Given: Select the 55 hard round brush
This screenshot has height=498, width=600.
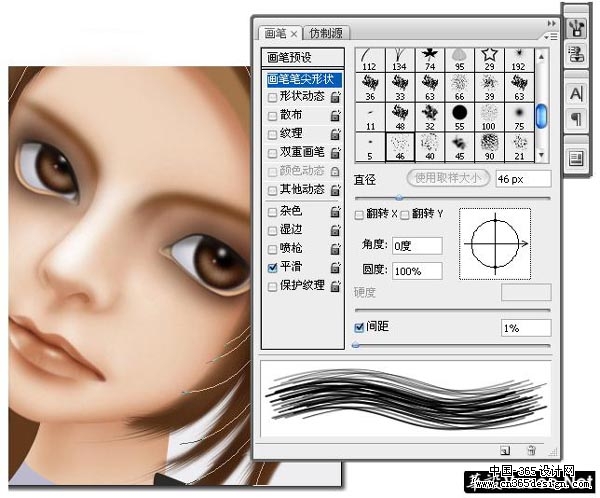Looking at the screenshot, I should click(459, 117).
